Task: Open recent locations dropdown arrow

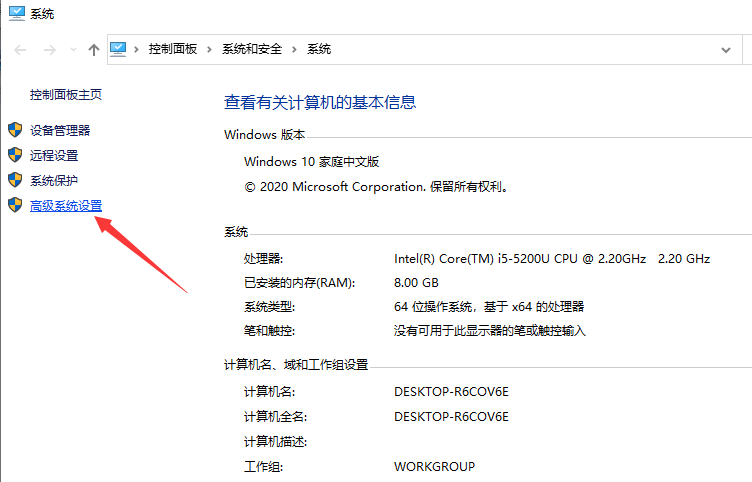Action: pos(73,49)
